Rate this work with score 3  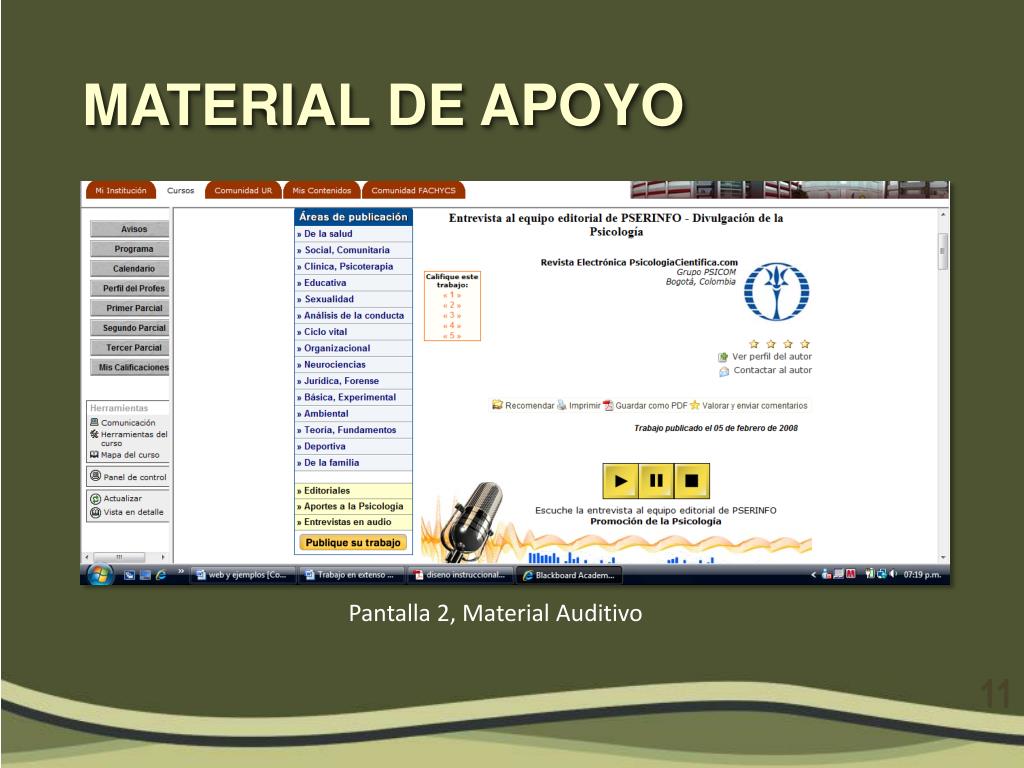click(x=452, y=315)
